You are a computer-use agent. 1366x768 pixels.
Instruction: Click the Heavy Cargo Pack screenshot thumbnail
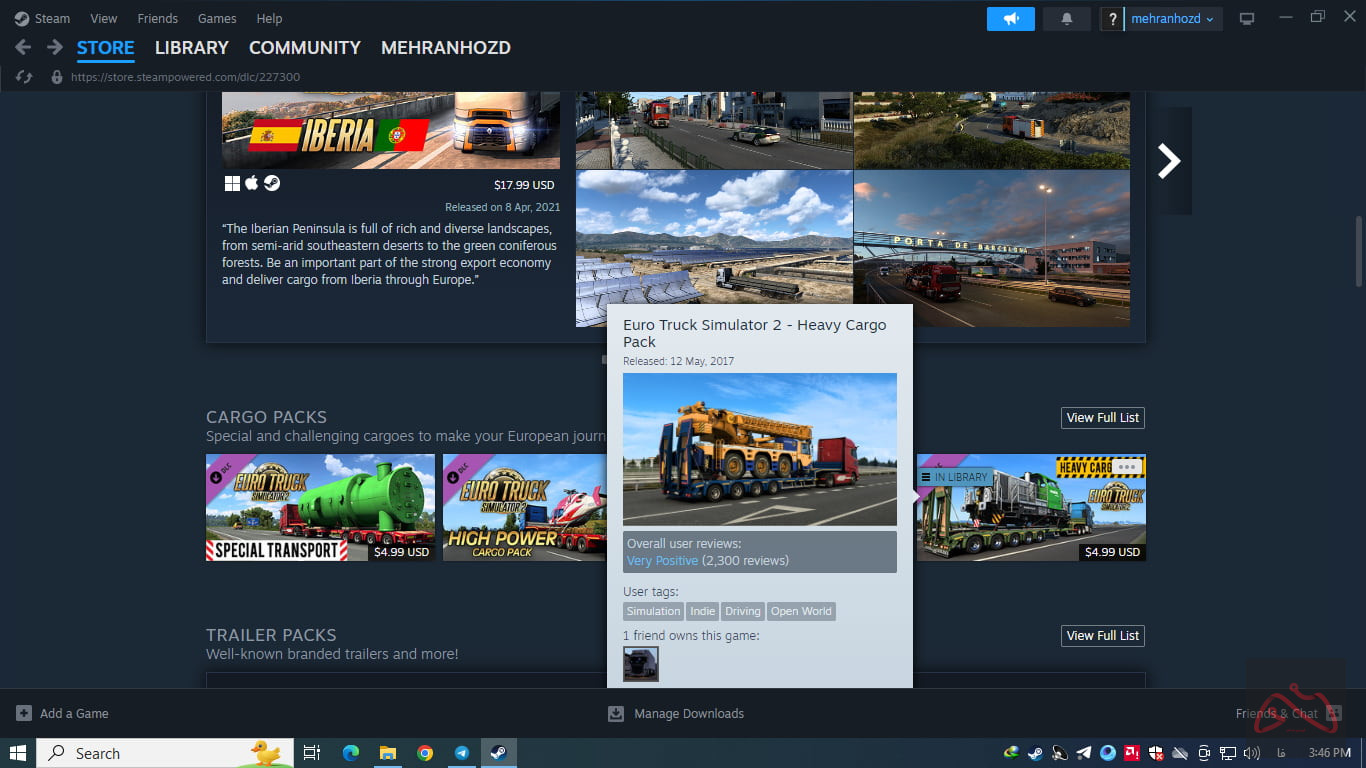click(759, 448)
